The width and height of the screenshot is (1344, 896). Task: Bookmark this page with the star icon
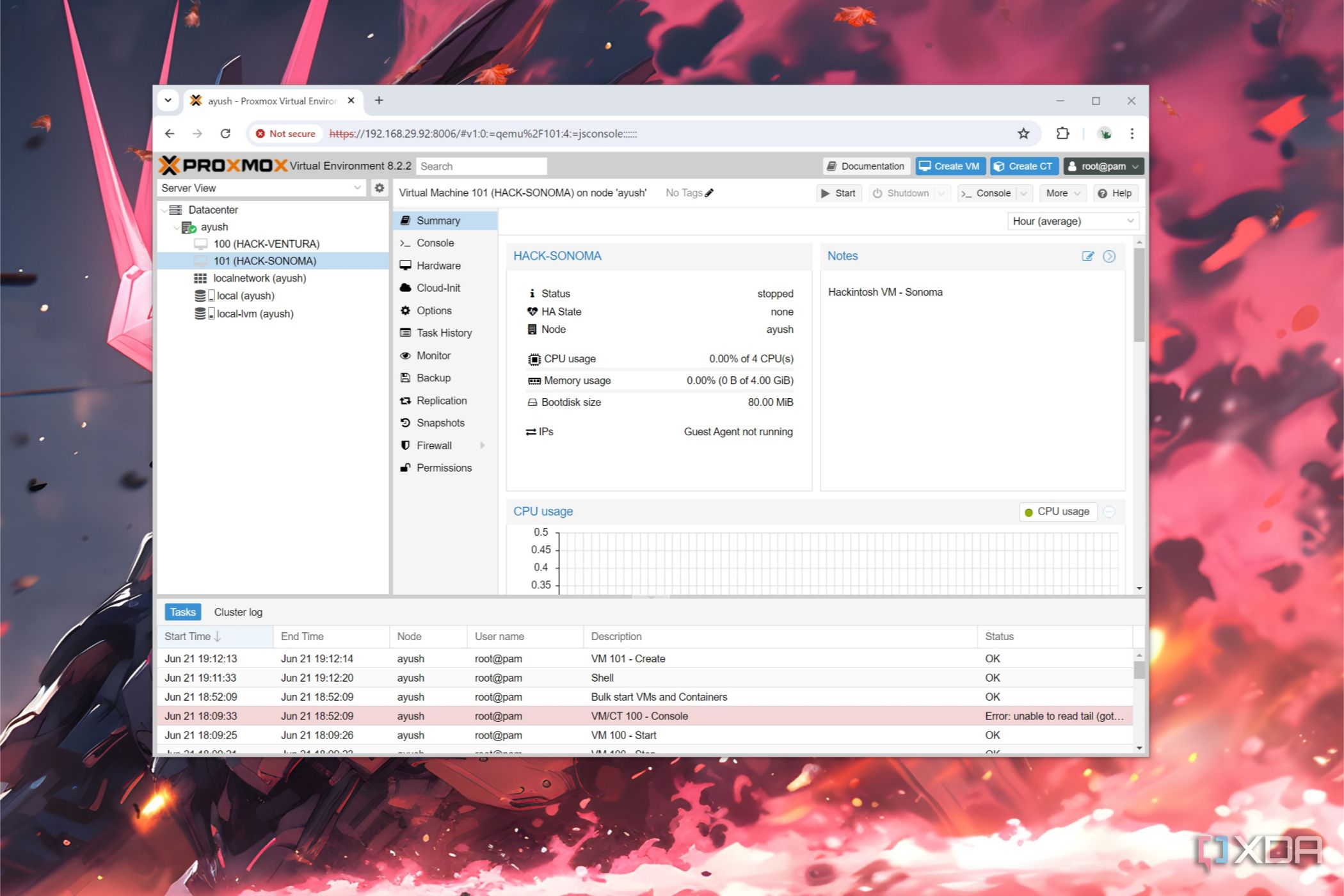point(1023,133)
